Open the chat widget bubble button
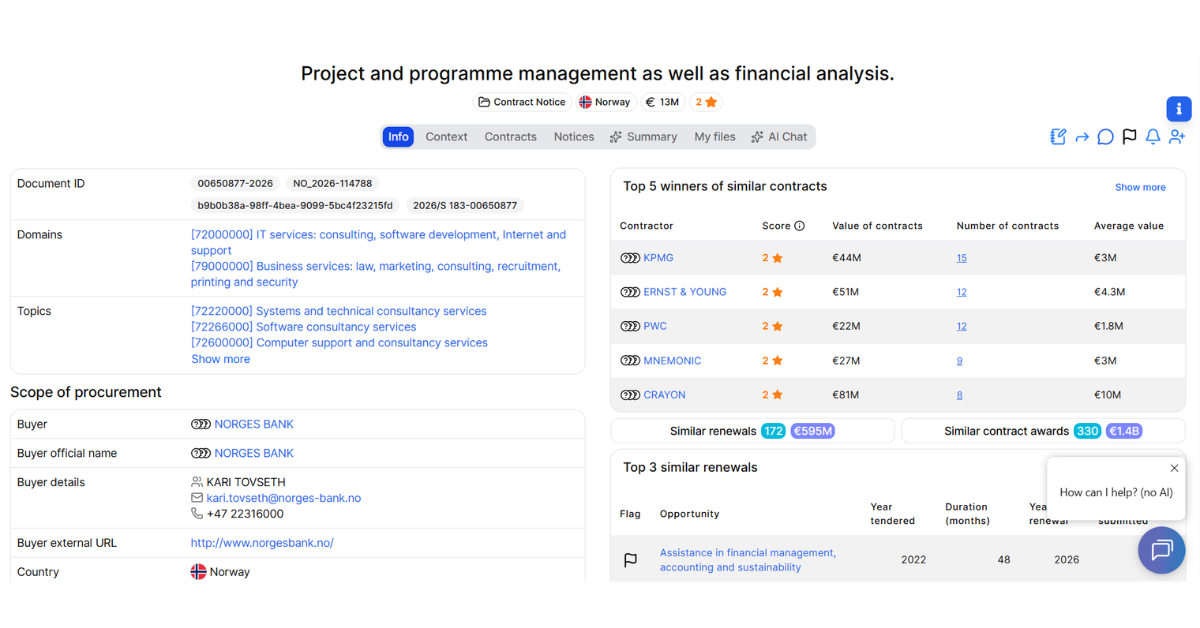 [1161, 550]
